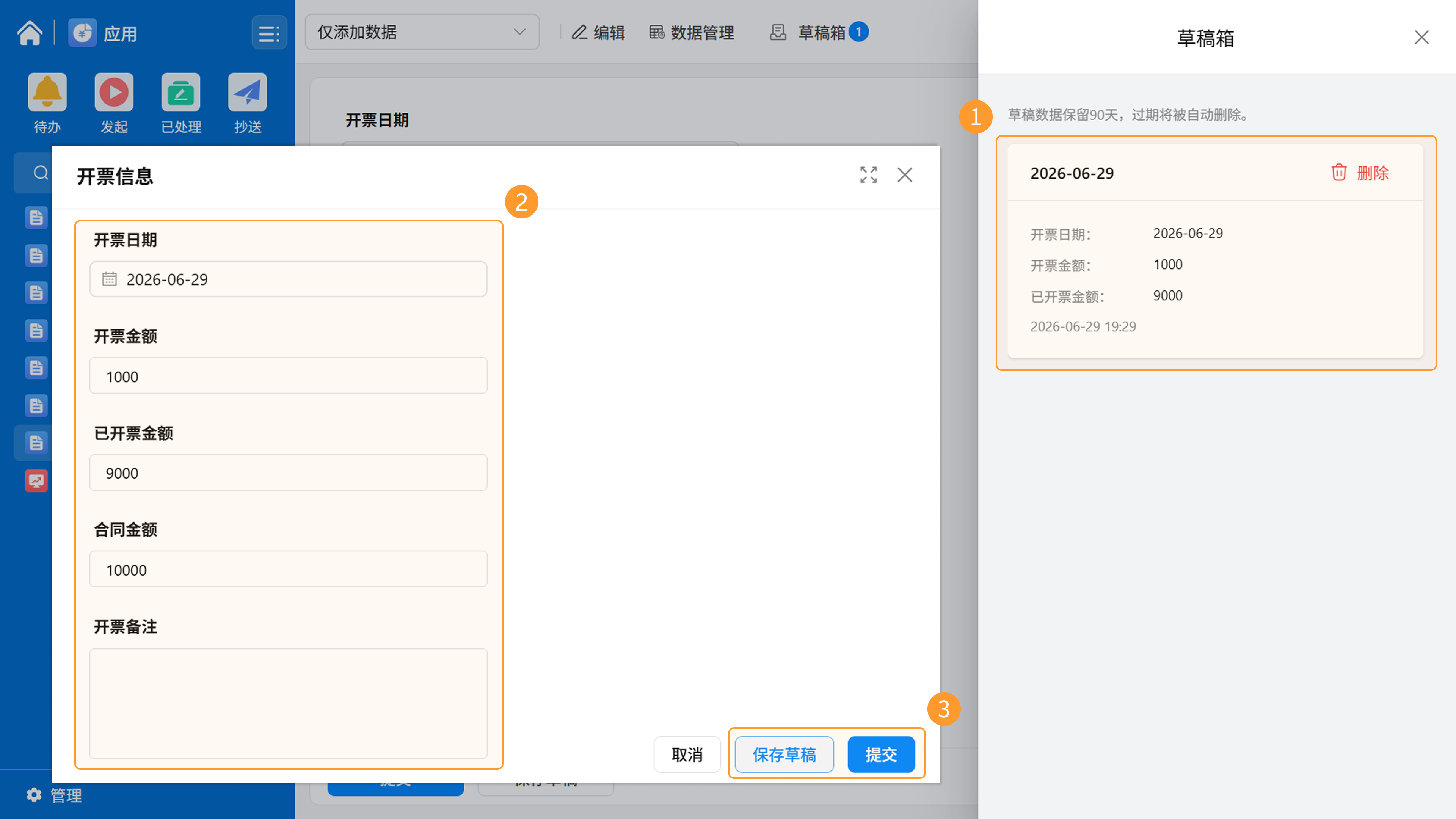
Task: Click the 草稿箱 panel heading
Action: [1206, 38]
